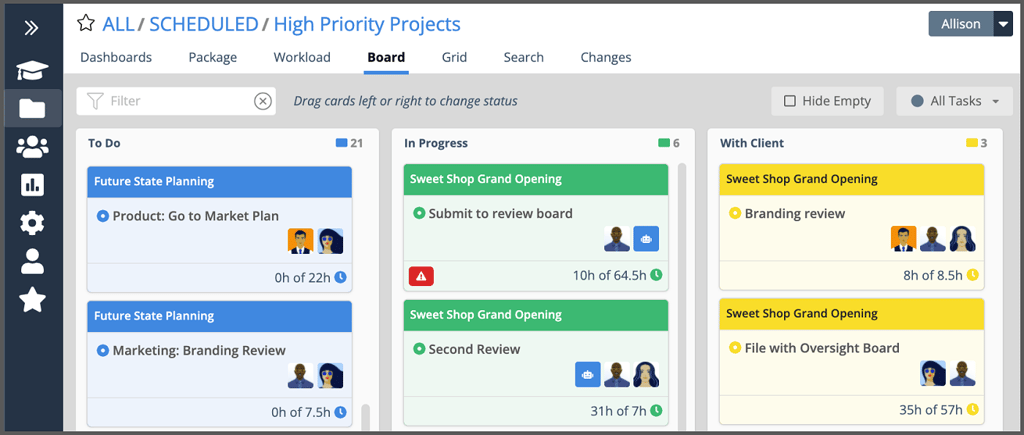Clear the filter with the X icon

263,101
